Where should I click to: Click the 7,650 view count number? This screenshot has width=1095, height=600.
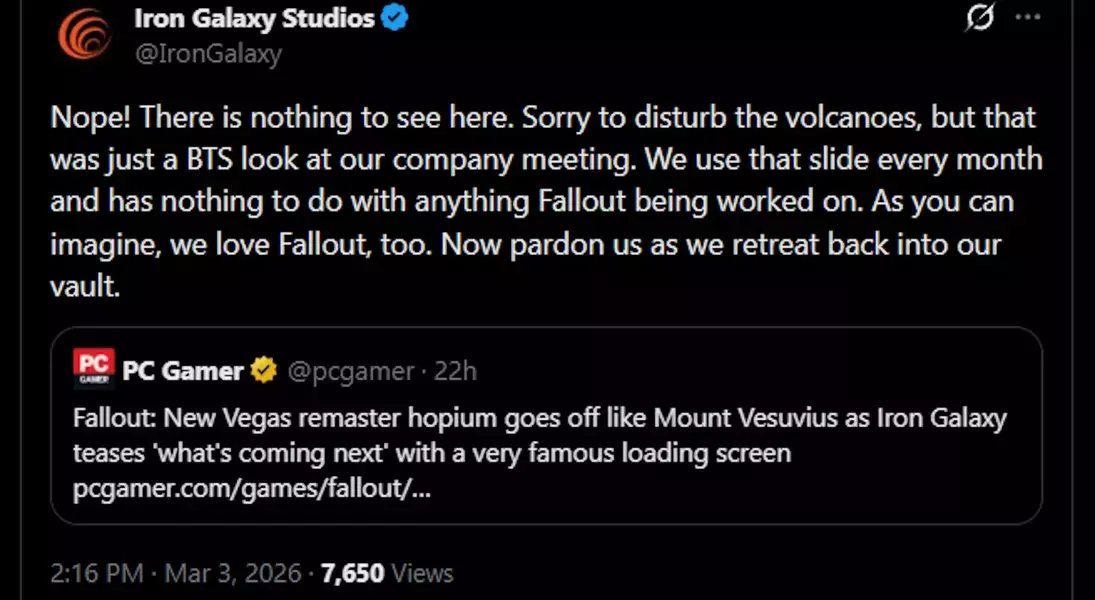pyautogui.click(x=352, y=573)
